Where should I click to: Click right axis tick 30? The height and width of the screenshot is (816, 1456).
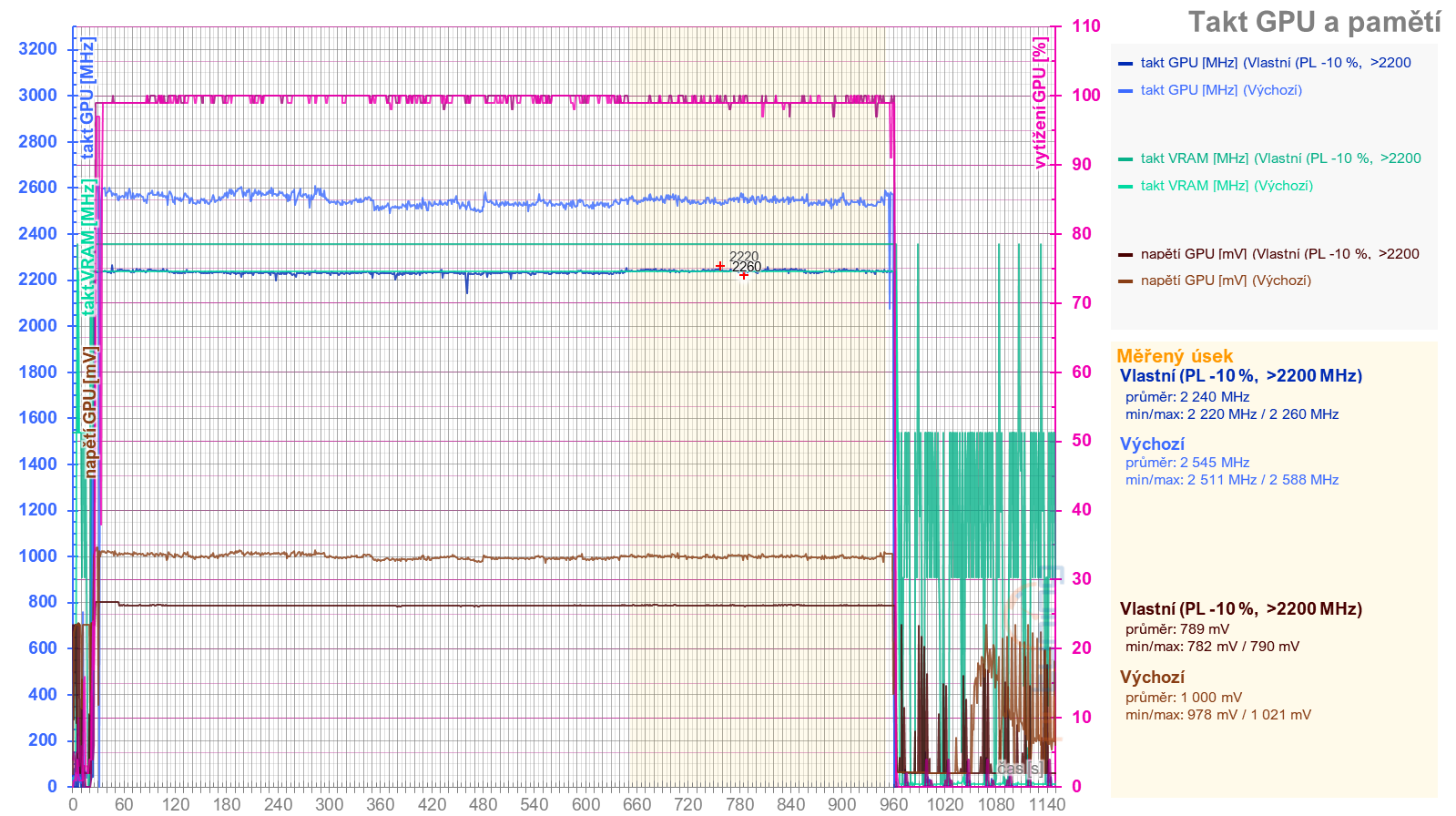click(1082, 579)
